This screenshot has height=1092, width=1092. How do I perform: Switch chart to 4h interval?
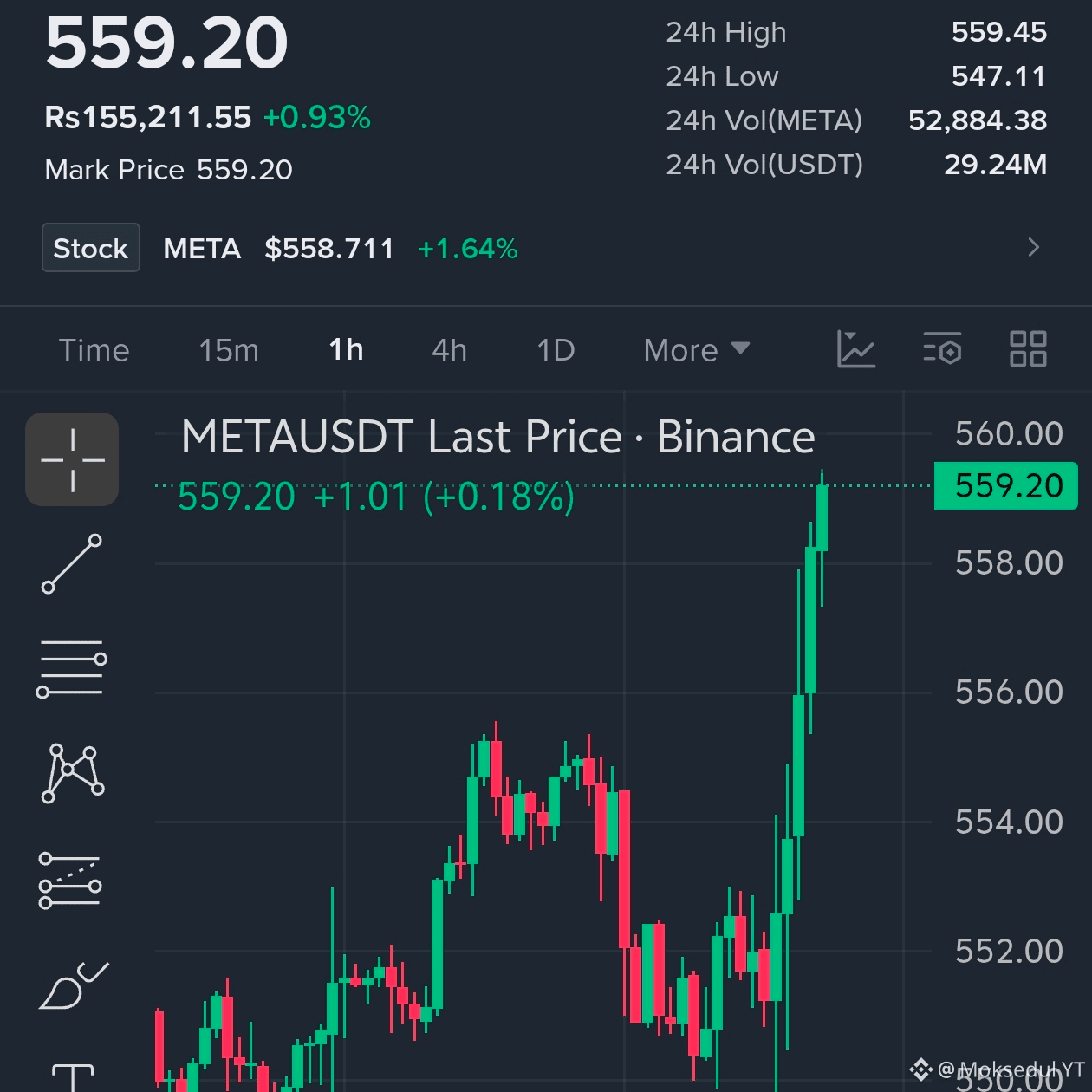[x=450, y=350]
